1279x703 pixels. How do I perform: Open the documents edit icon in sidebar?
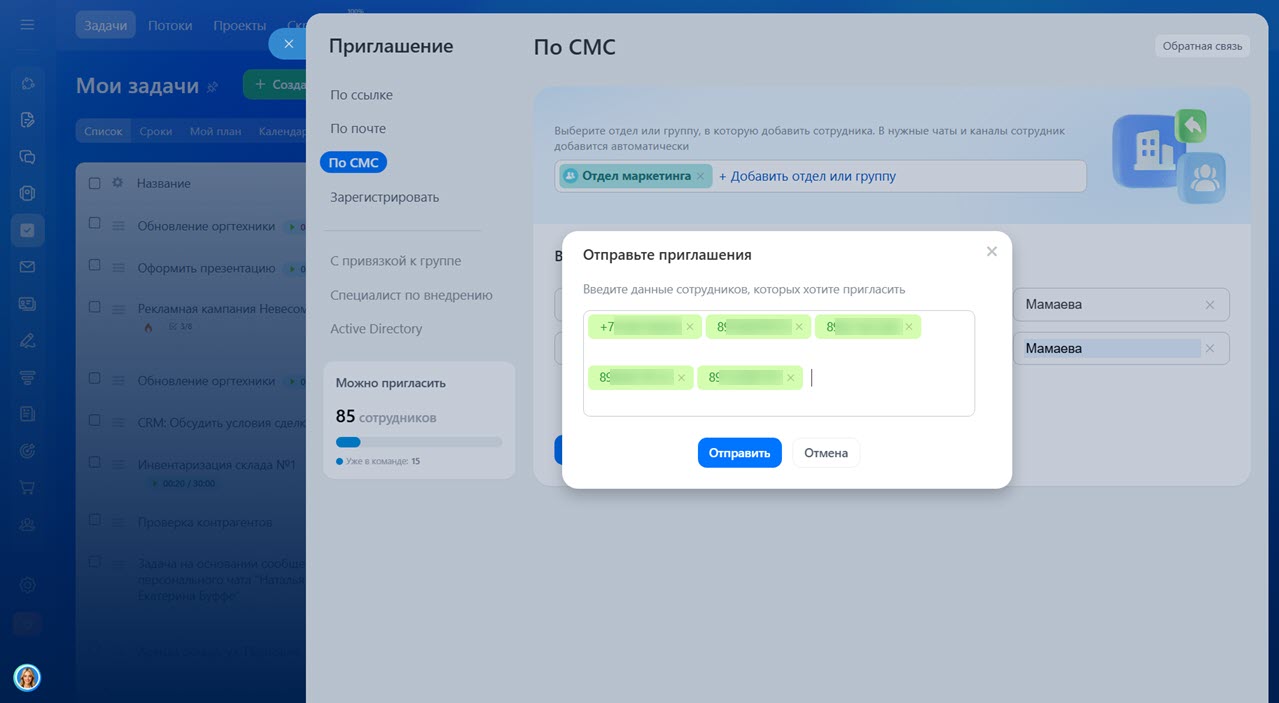point(27,120)
